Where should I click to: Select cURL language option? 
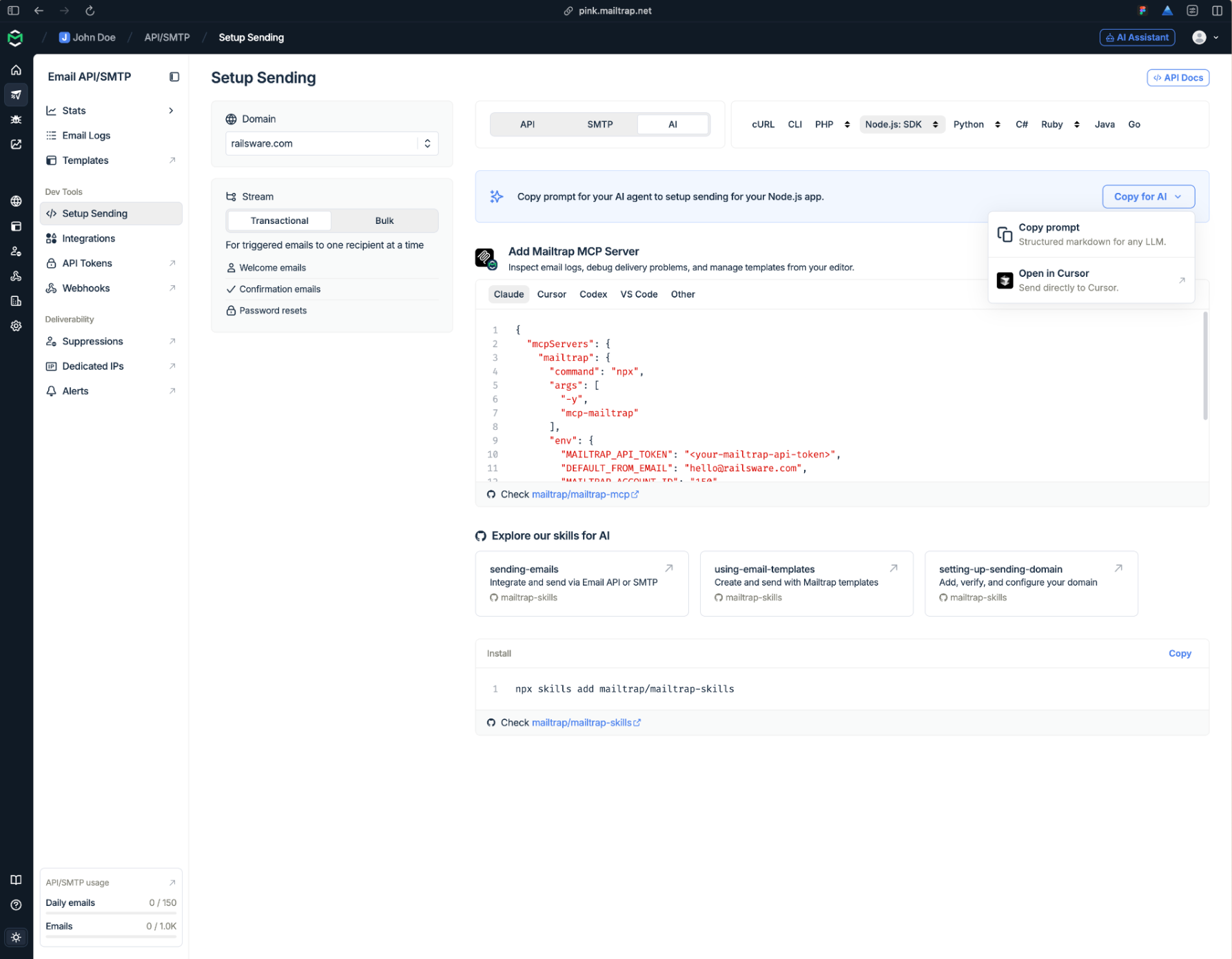[x=763, y=124]
